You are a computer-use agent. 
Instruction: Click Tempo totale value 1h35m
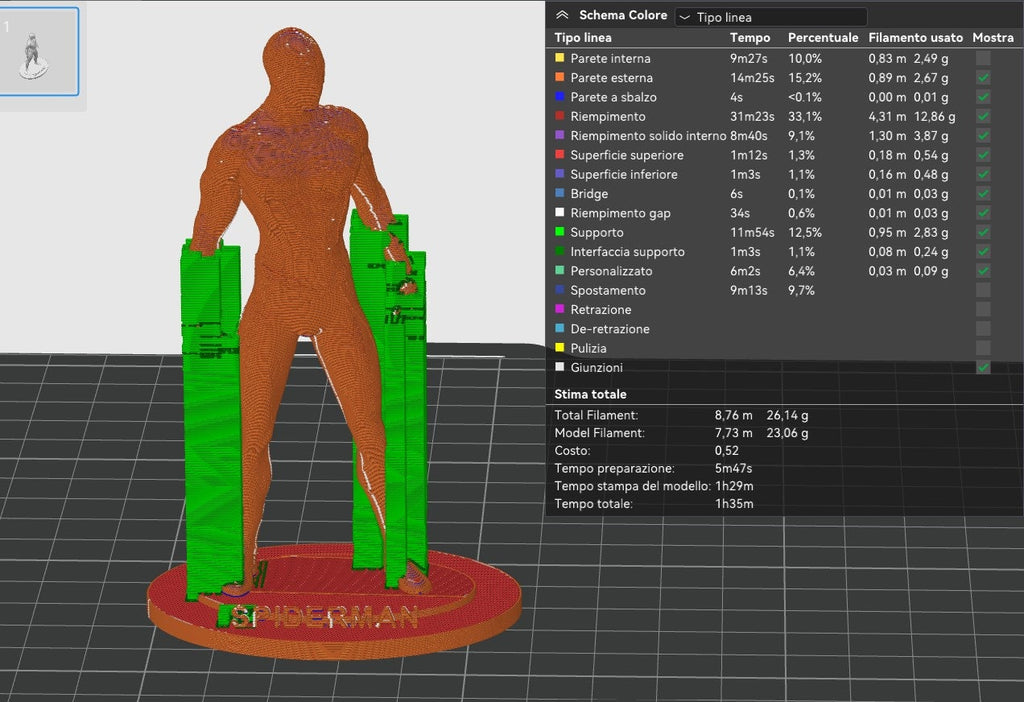pyautogui.click(x=734, y=503)
